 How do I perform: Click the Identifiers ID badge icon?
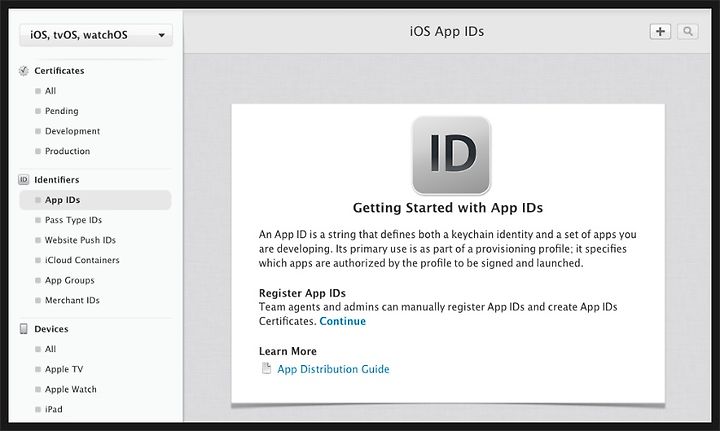click(23, 179)
